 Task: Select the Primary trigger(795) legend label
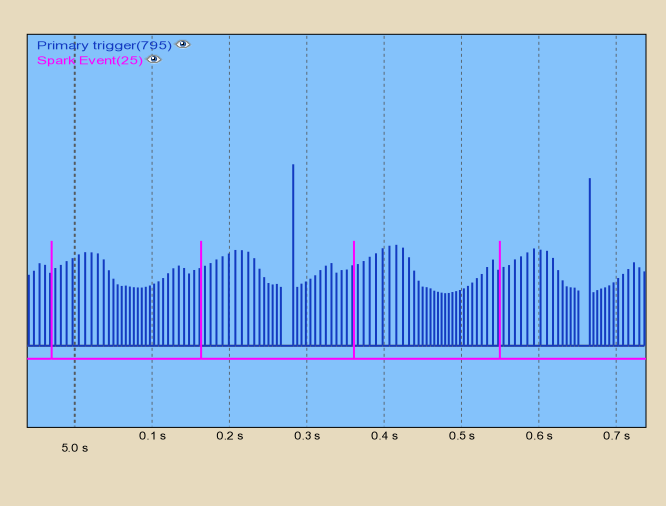(104, 45)
